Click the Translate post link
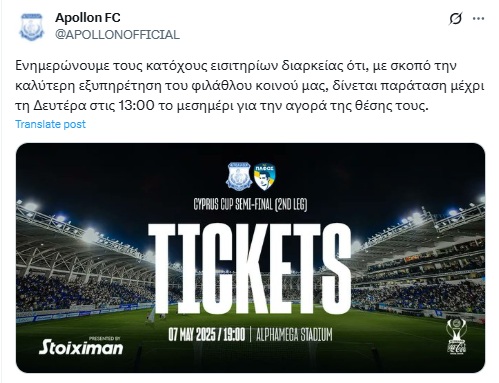 point(50,124)
